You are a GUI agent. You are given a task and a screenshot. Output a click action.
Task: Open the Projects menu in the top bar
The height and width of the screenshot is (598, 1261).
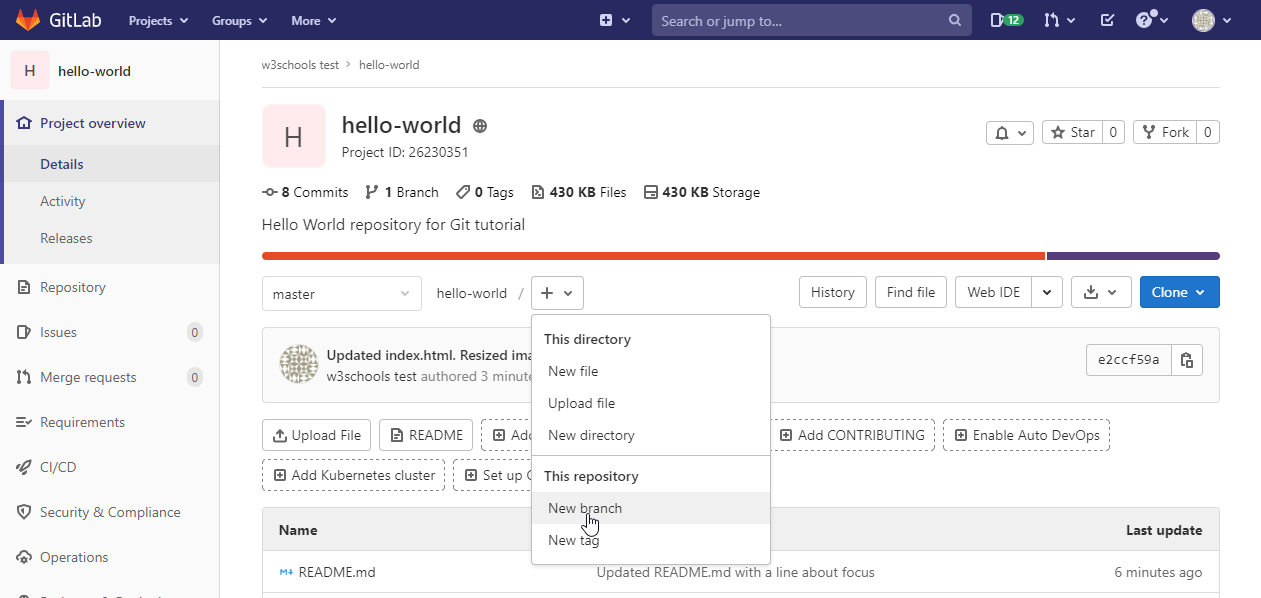156,20
